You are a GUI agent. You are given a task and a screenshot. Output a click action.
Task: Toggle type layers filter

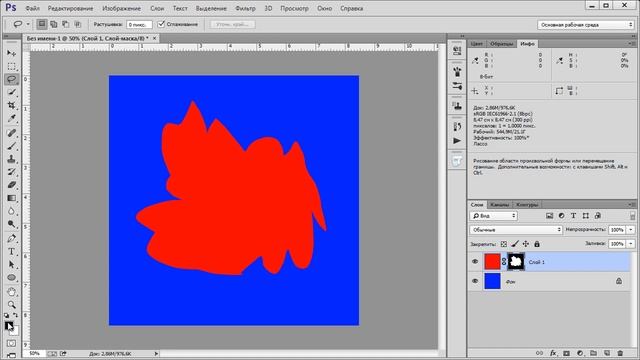[573, 216]
